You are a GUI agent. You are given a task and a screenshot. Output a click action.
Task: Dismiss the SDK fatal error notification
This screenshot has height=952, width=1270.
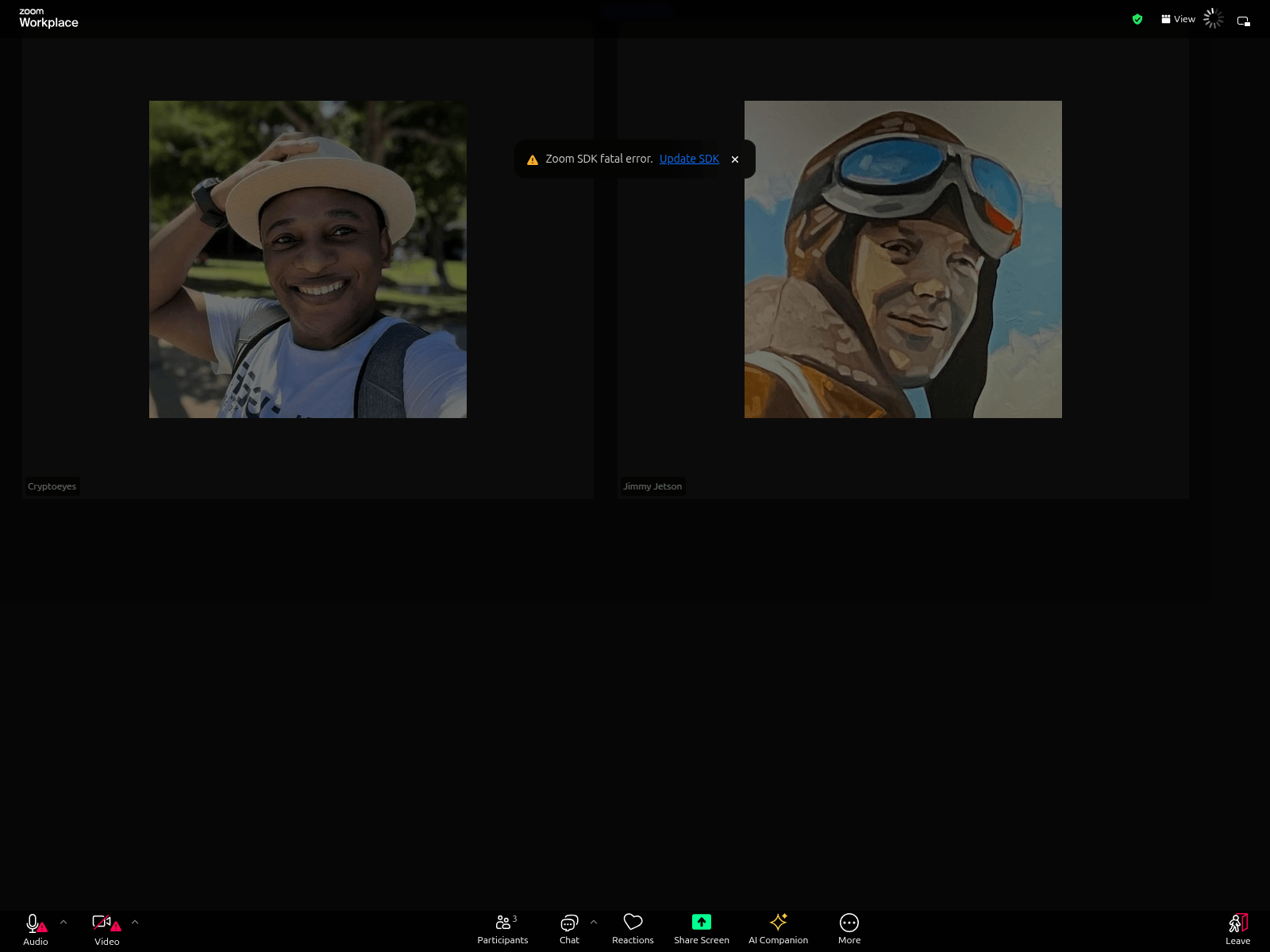[735, 159]
